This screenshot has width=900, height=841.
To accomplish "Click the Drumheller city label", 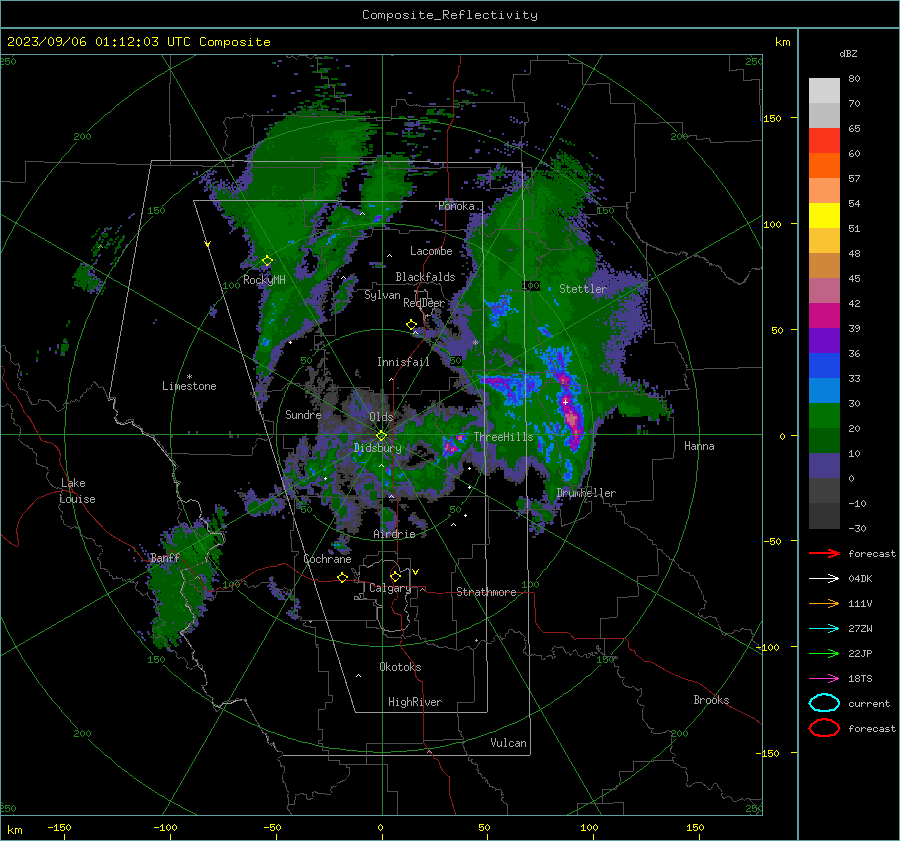I will 586,493.
